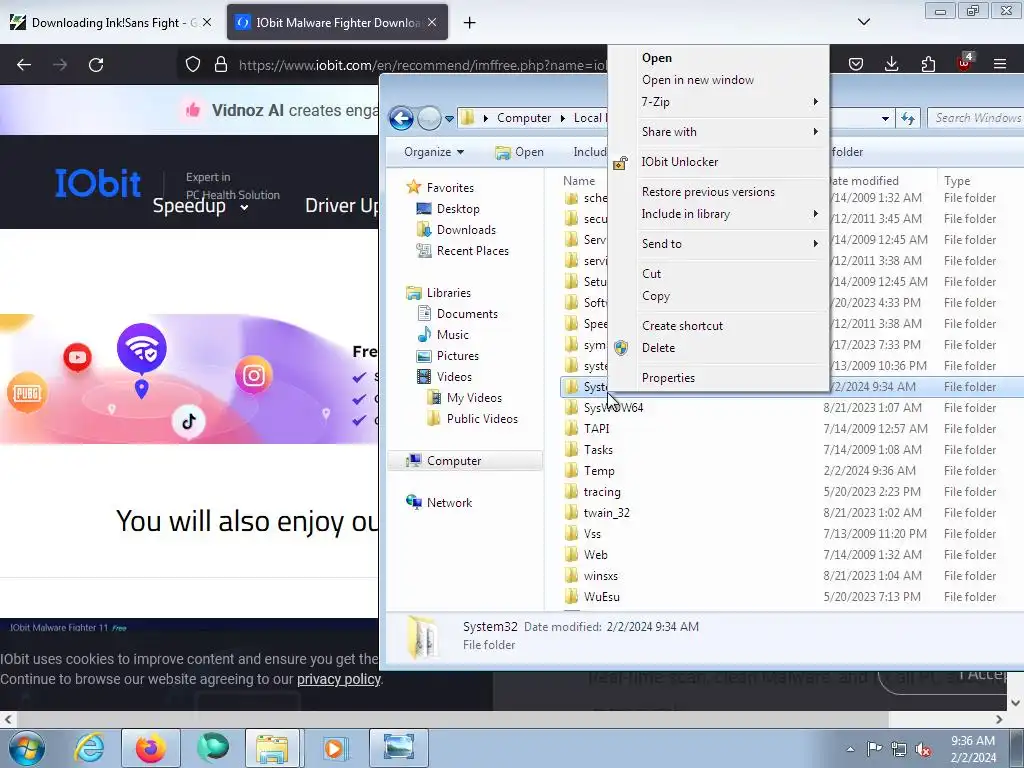This screenshot has width=1024, height=768.
Task: Click the volume icon in system tray
Action: (x=923, y=750)
